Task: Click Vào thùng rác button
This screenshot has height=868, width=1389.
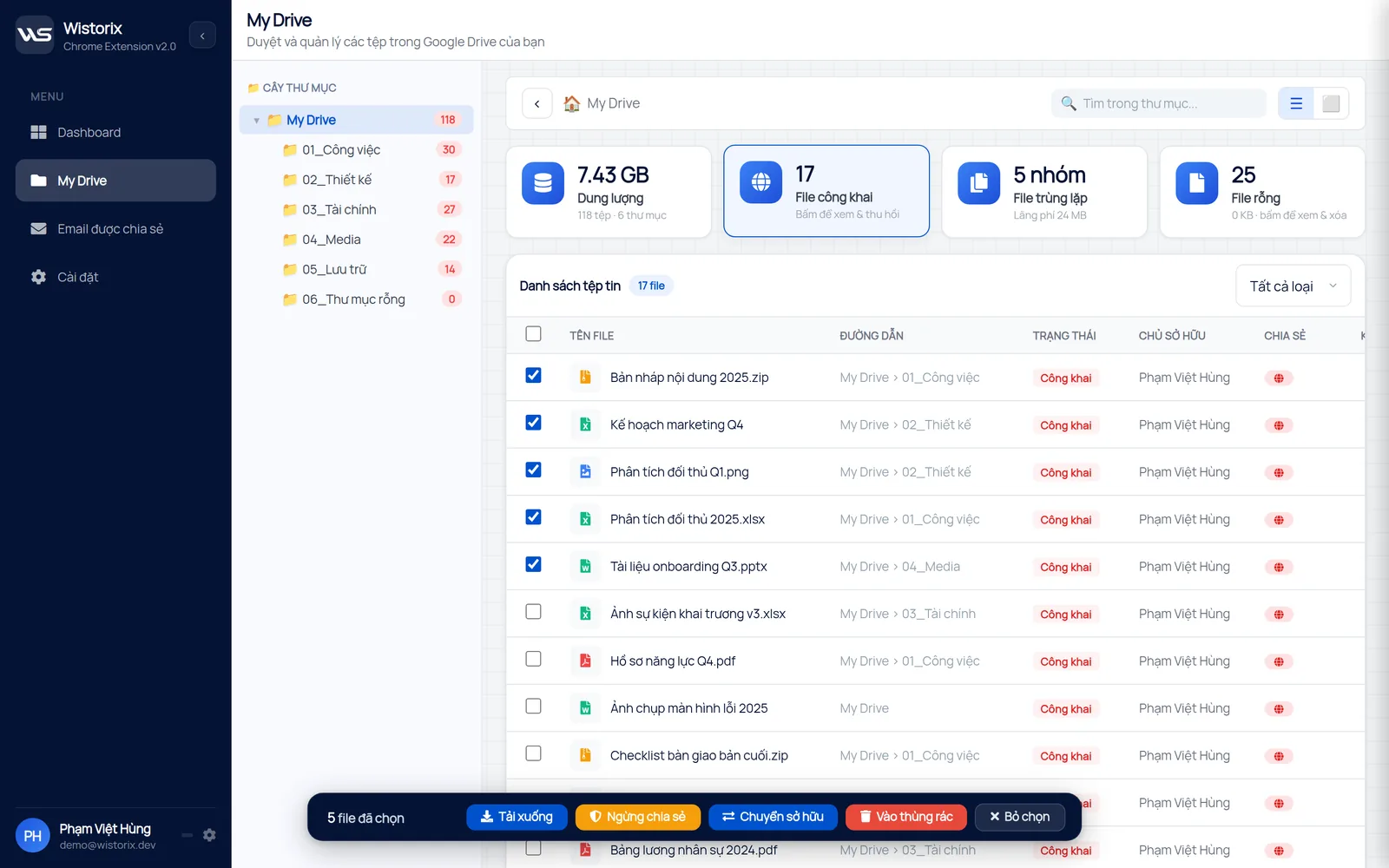Action: pyautogui.click(x=906, y=818)
